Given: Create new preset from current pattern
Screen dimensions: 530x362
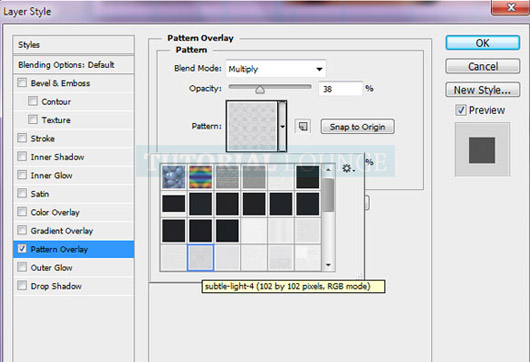Looking at the screenshot, I should coord(303,126).
